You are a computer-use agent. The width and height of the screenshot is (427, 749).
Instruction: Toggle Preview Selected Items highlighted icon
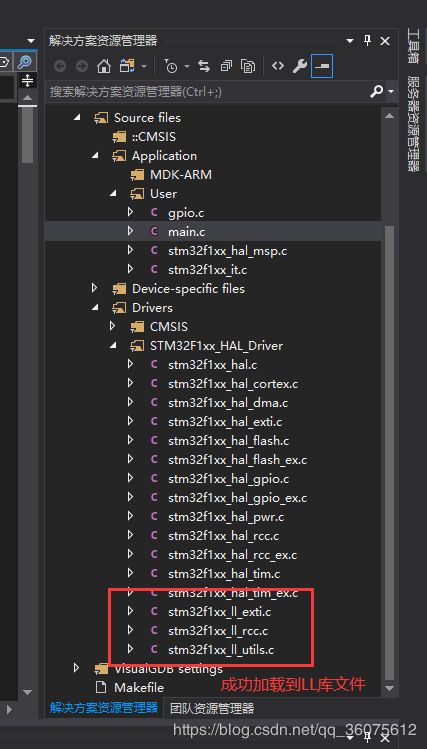322,66
